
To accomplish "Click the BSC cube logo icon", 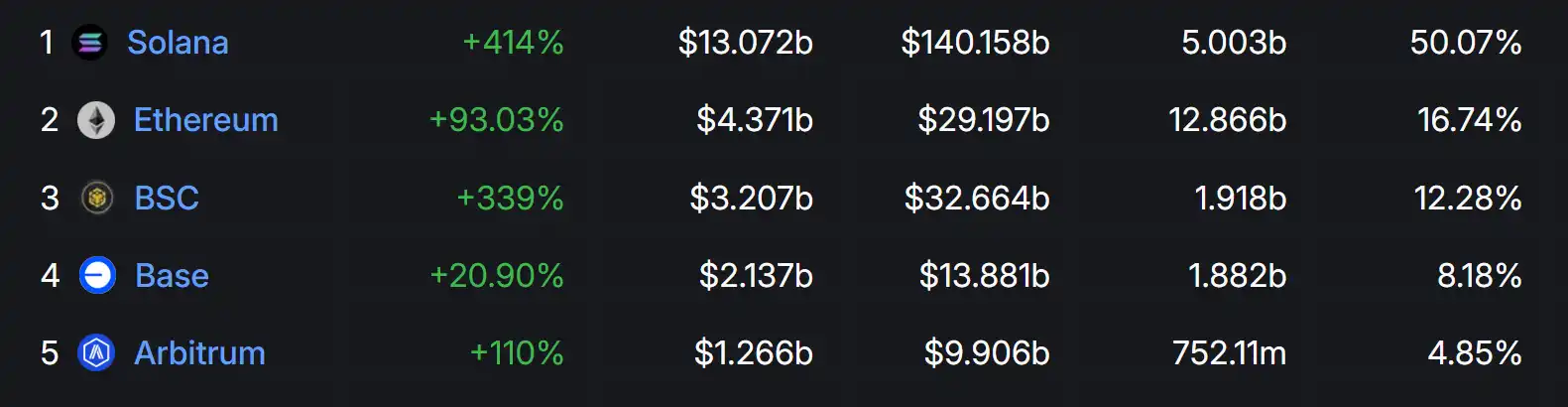I will coord(96,199).
